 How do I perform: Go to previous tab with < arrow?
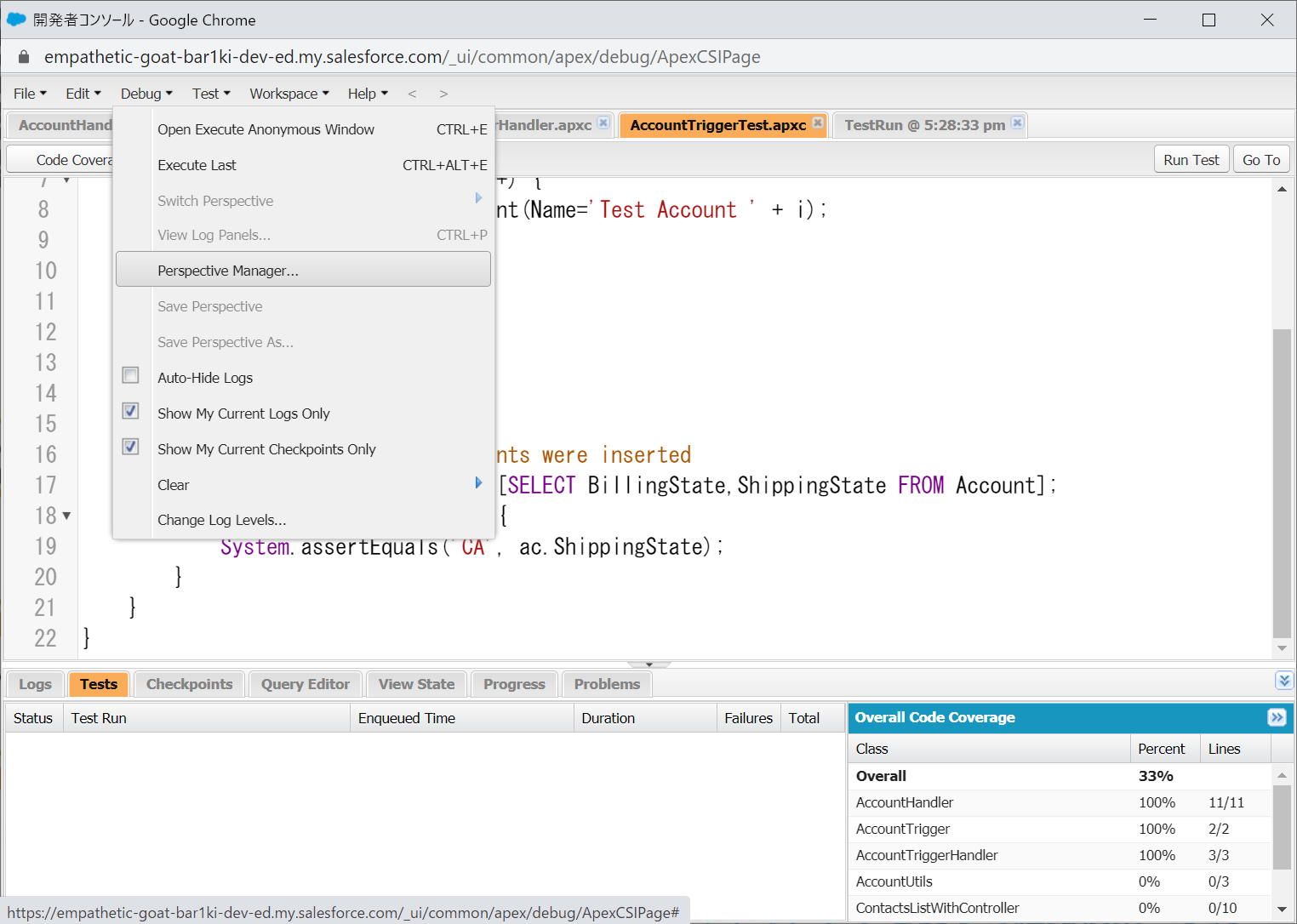click(x=412, y=94)
